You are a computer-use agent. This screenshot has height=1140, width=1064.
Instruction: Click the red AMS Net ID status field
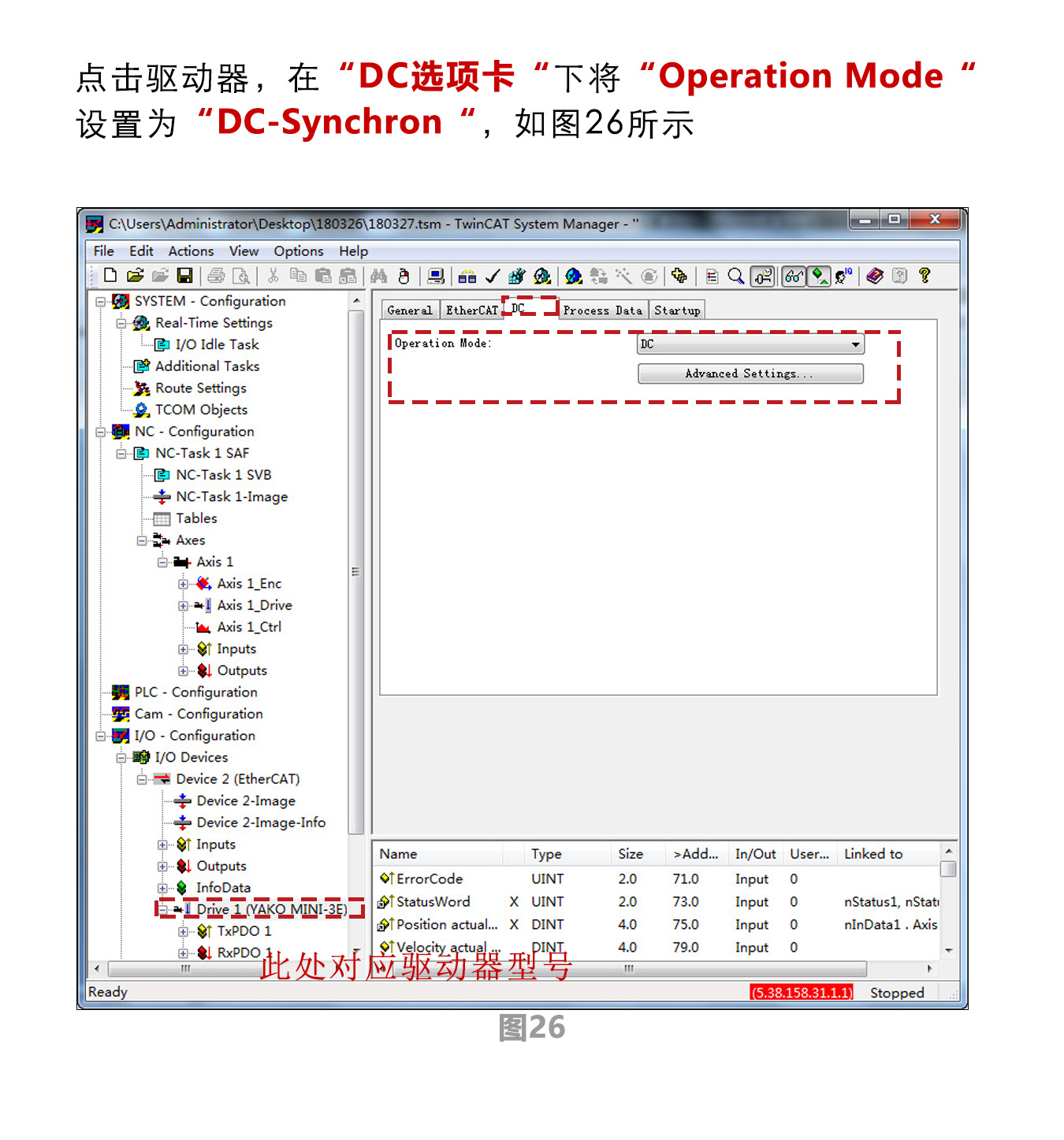(801, 993)
